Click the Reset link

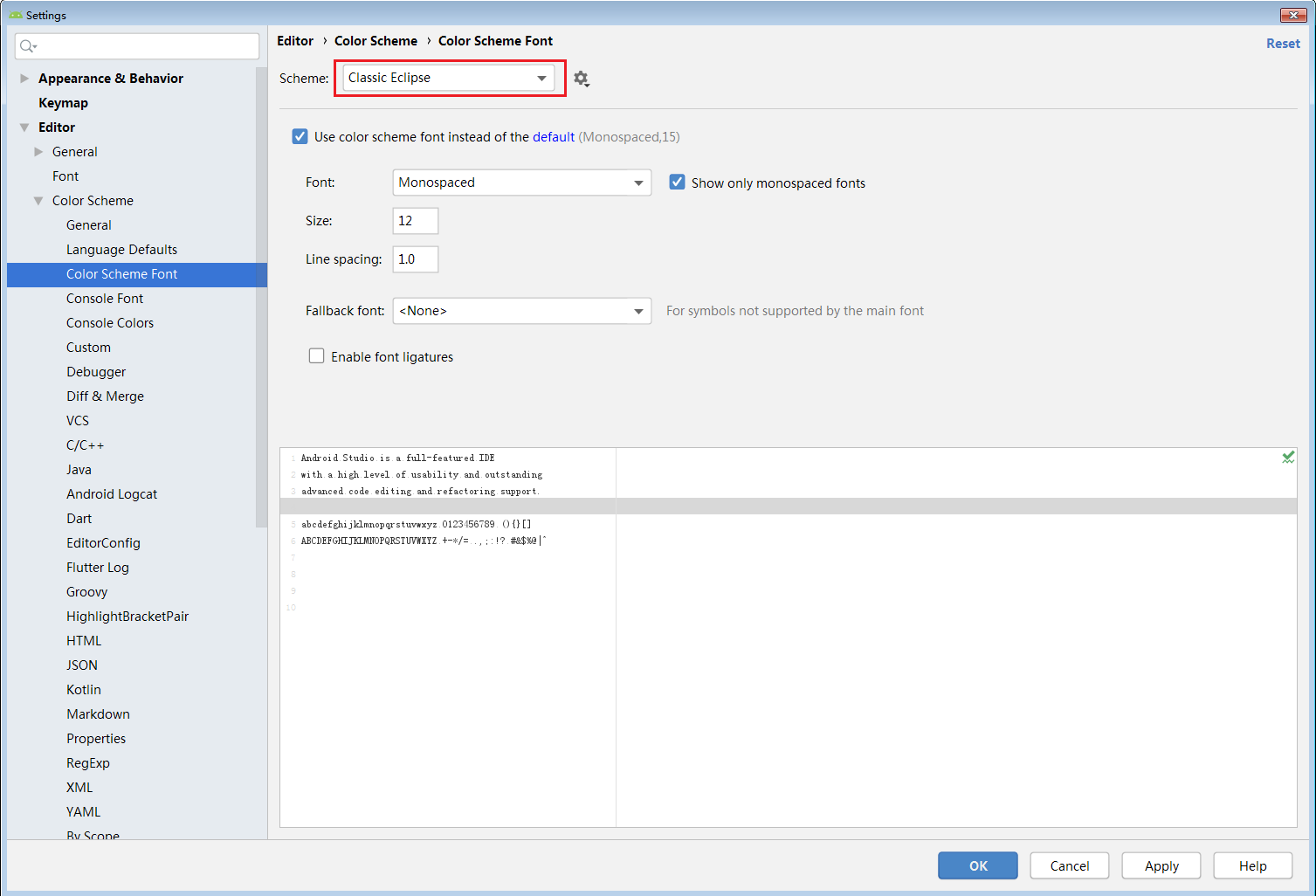1283,44
